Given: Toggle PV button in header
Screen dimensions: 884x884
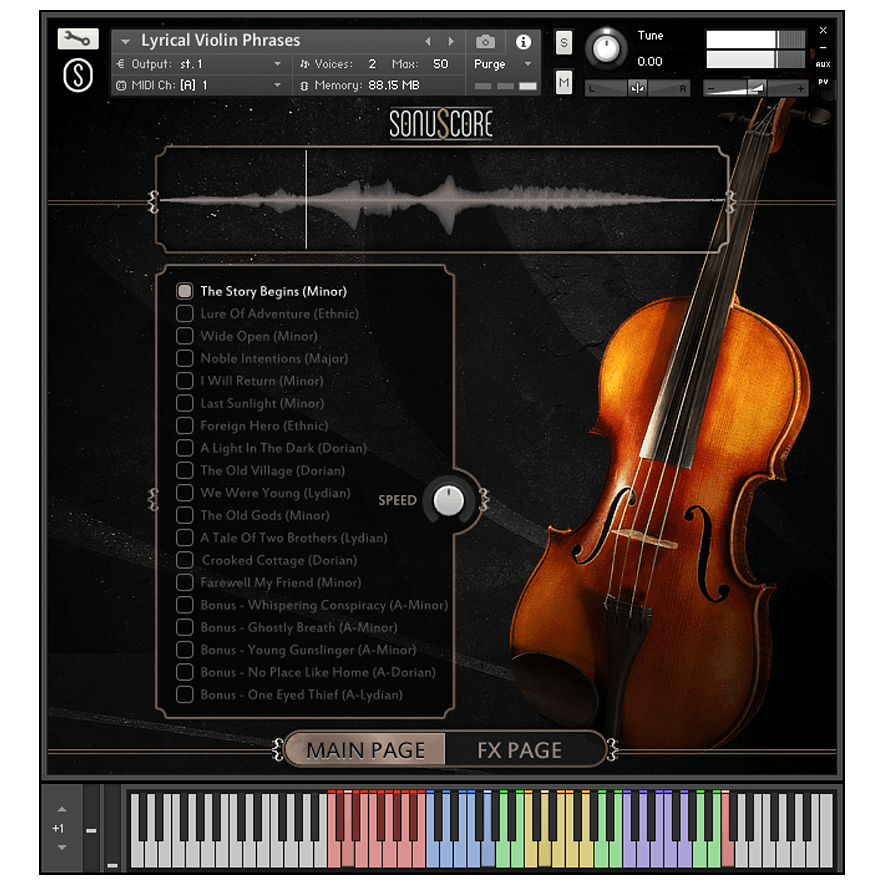Looking at the screenshot, I should [823, 82].
